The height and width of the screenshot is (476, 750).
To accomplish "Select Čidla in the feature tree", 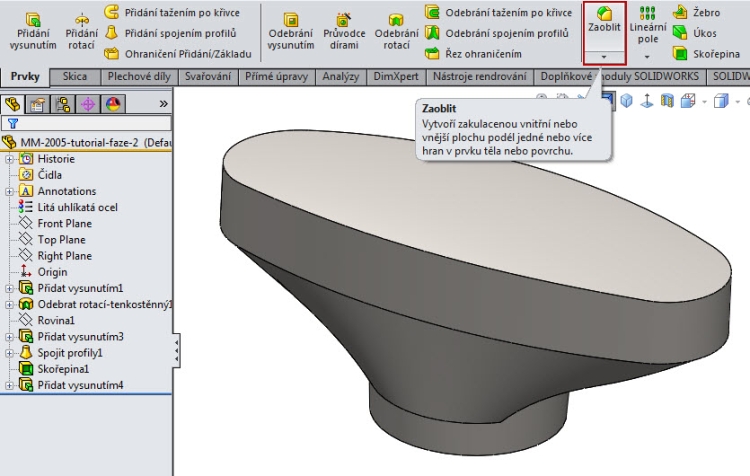I will [x=40, y=175].
